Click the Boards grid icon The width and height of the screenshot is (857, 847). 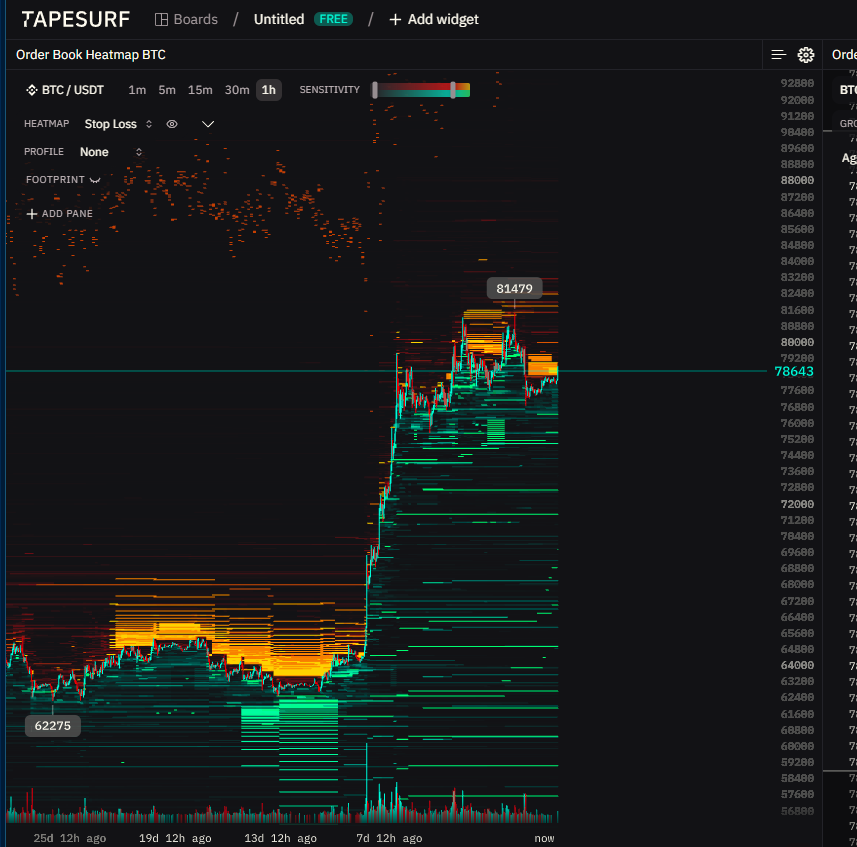pyautogui.click(x=161, y=20)
